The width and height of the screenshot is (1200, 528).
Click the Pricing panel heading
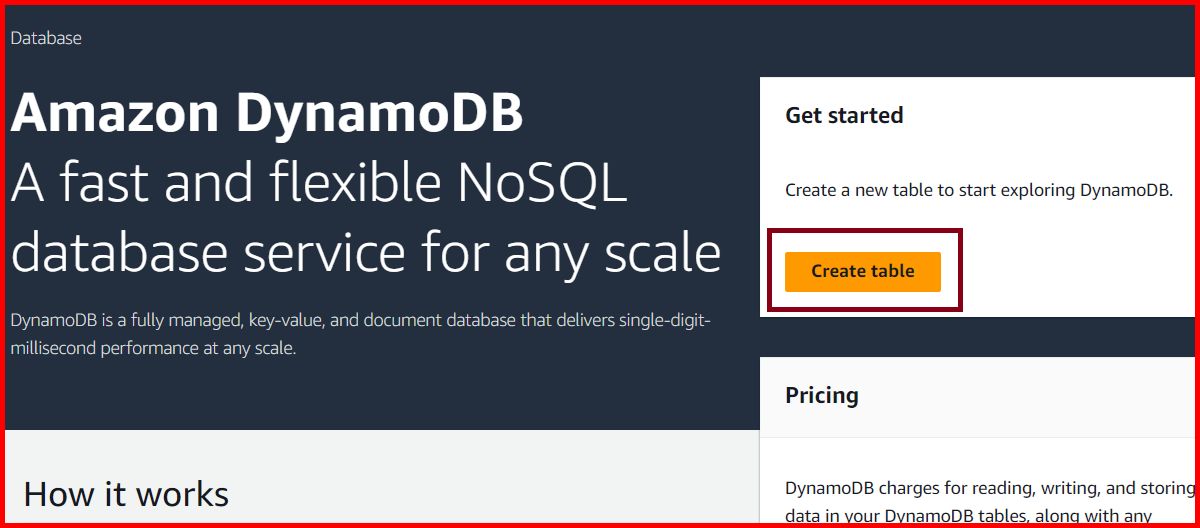[821, 395]
